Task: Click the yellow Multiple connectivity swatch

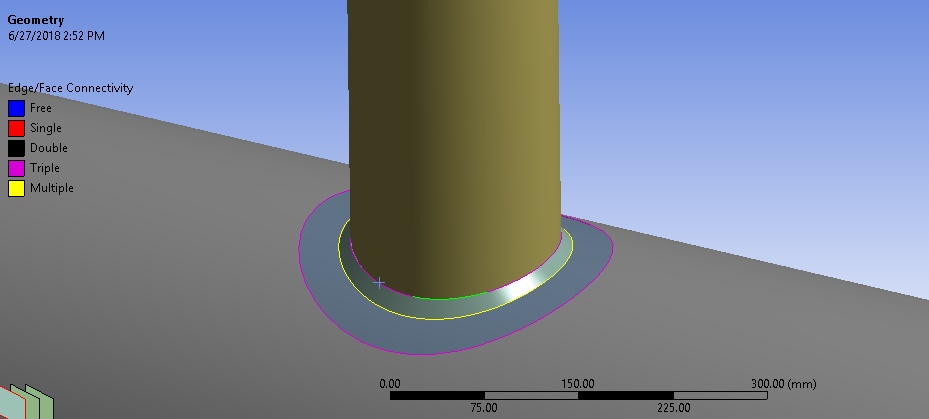Action: point(17,188)
